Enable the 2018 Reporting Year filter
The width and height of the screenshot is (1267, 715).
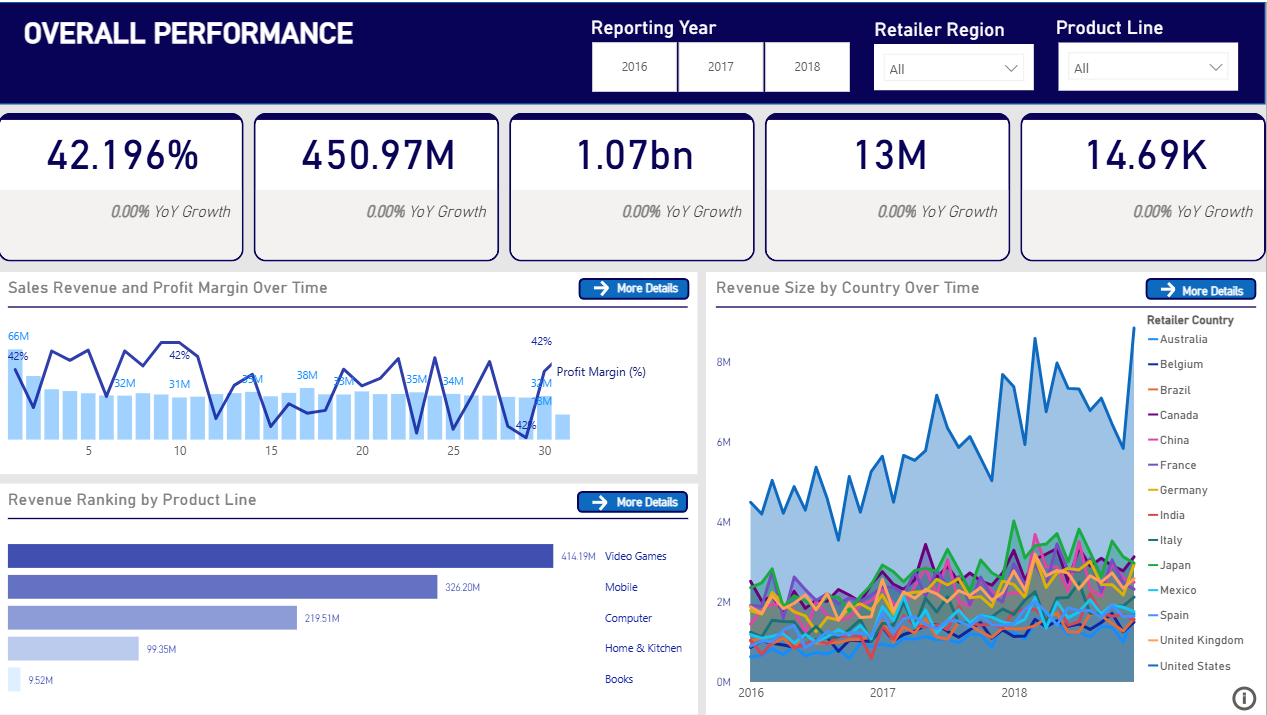point(807,66)
